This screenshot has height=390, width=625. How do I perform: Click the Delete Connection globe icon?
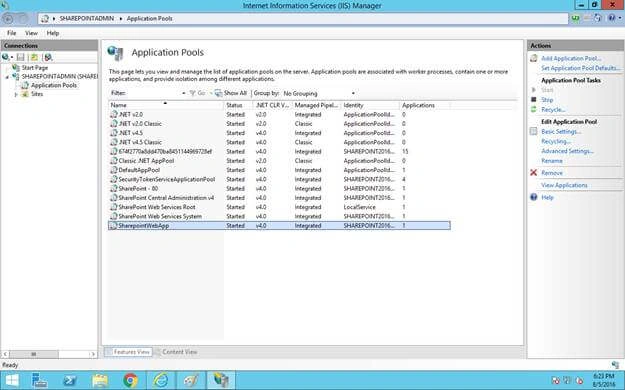(x=48, y=57)
